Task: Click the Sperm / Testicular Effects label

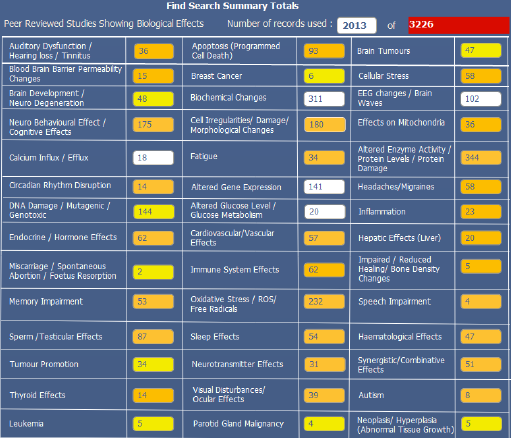Action: (56, 337)
